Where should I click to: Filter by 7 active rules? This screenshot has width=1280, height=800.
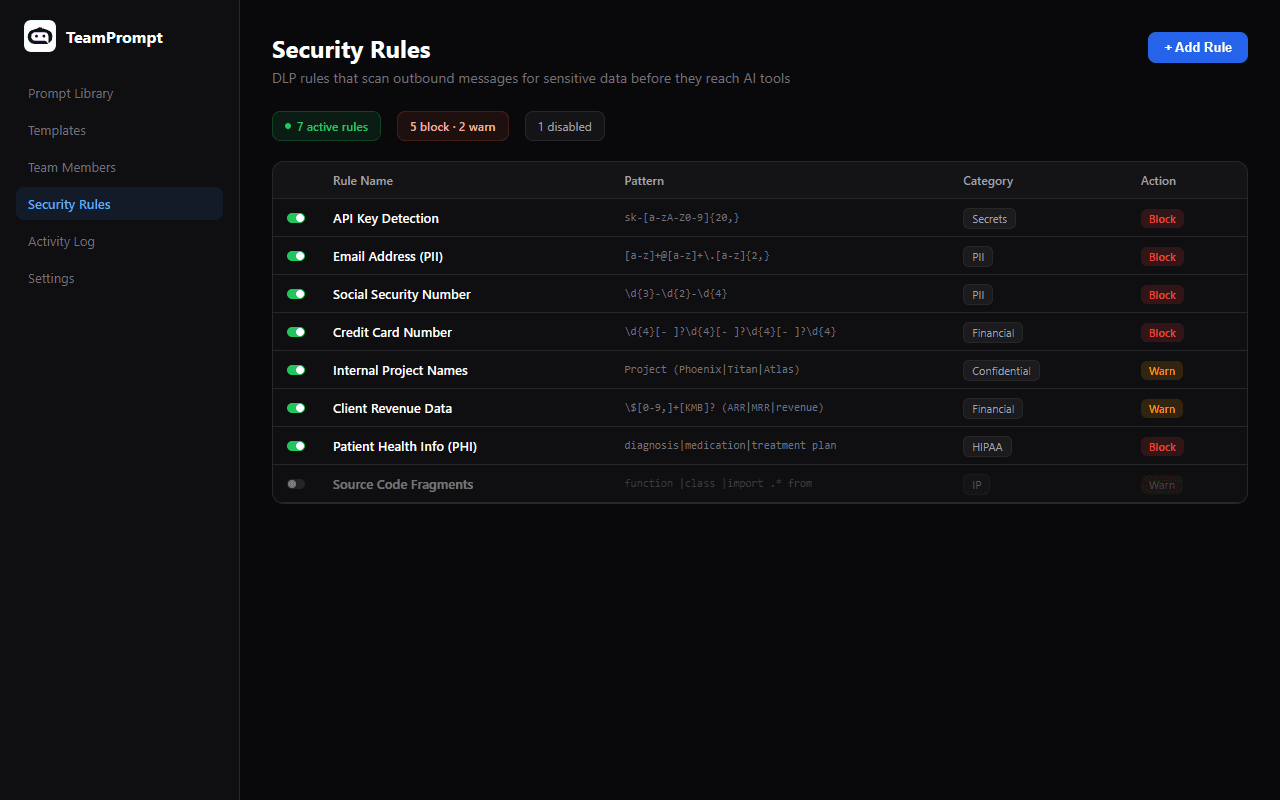coord(326,126)
